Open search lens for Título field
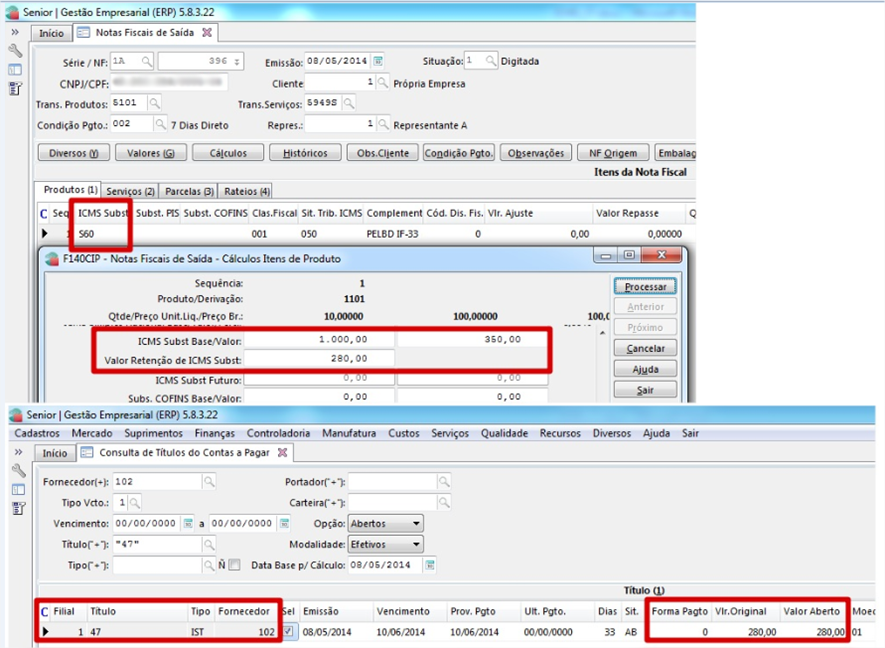This screenshot has height=648, width=885. (209, 544)
